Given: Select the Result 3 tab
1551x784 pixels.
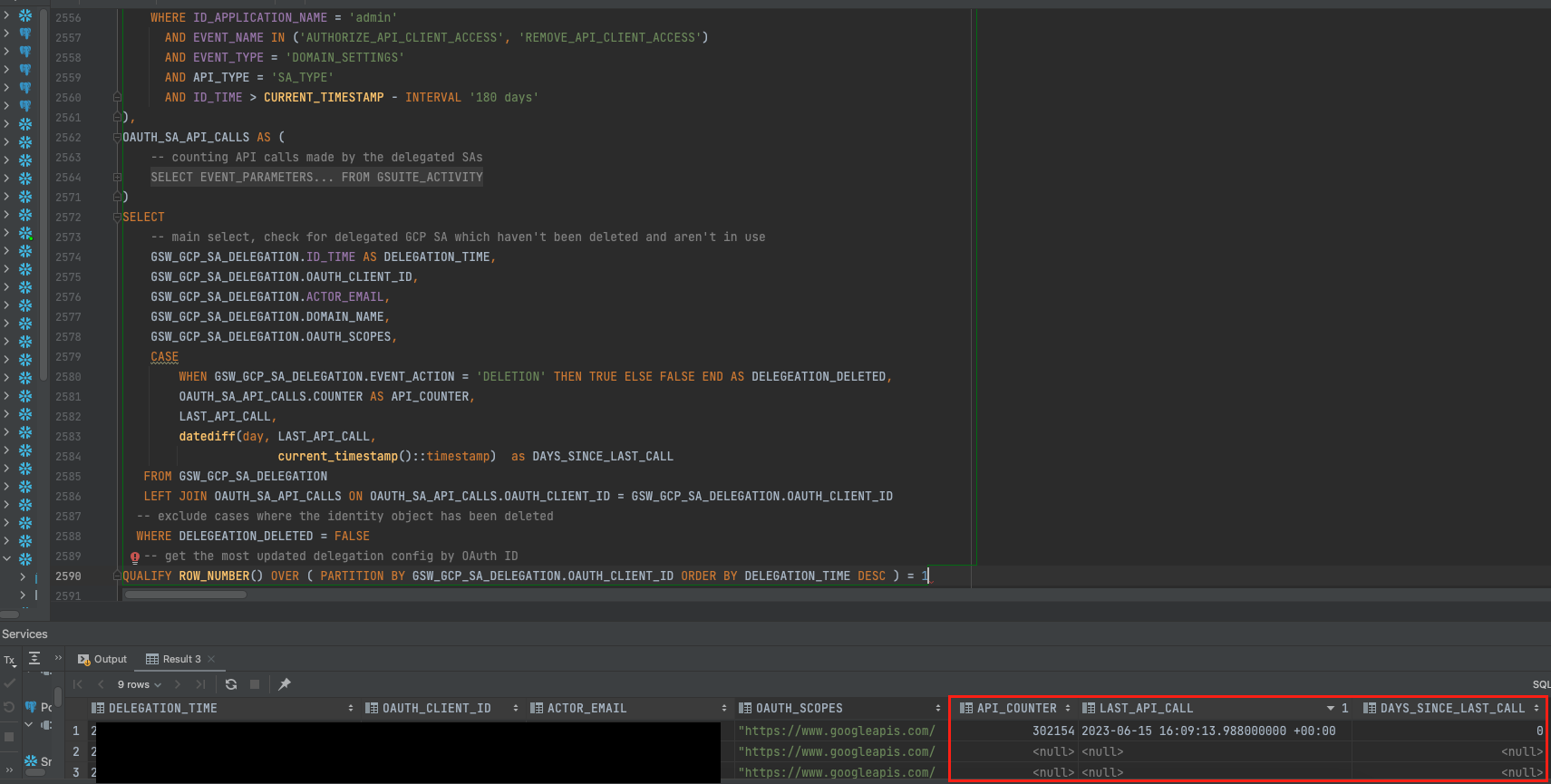Looking at the screenshot, I should pos(173,659).
